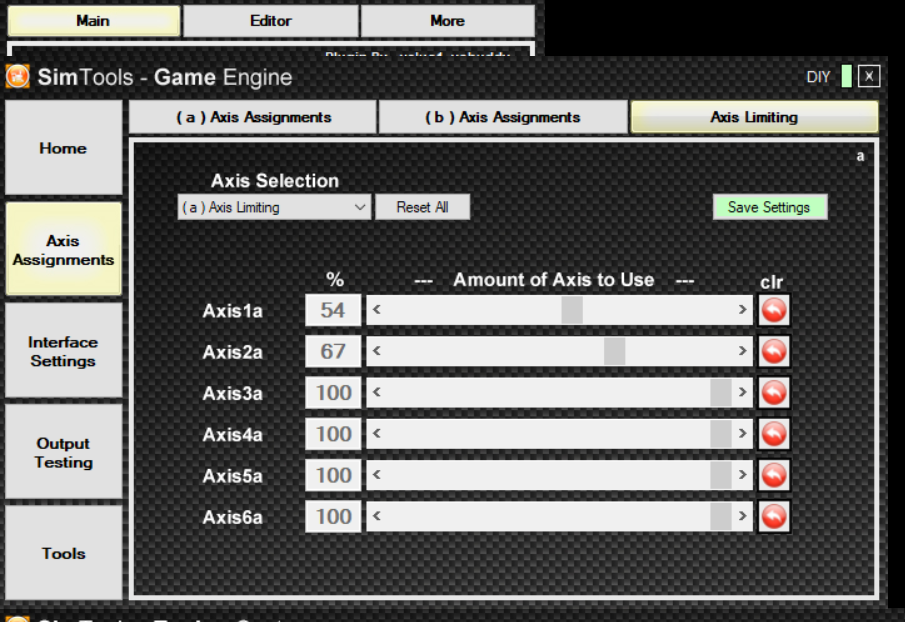Click the Axis6a slider thumb
The image size is (905, 622).
[x=721, y=516]
